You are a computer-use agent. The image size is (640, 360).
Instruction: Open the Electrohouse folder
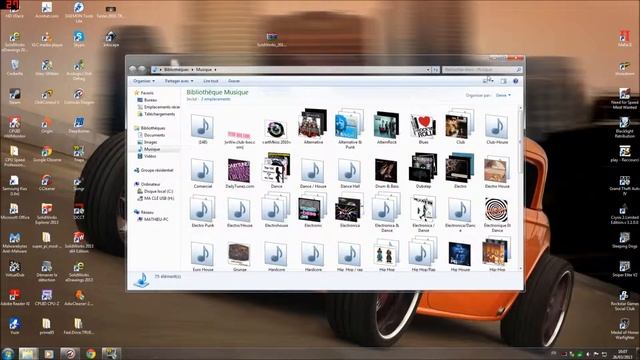(x=276, y=211)
